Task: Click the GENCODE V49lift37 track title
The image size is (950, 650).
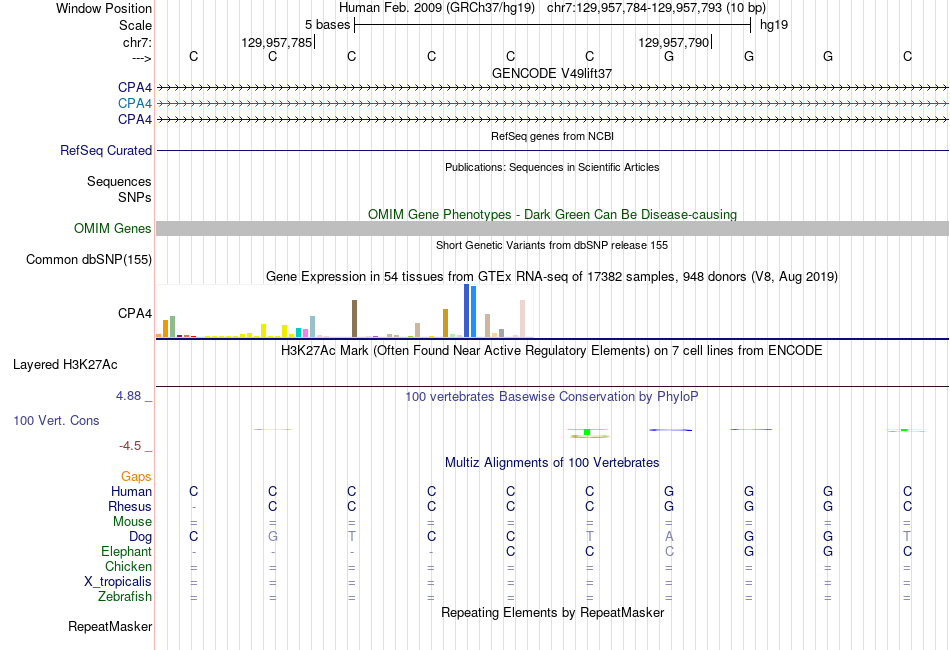Action: coord(552,73)
